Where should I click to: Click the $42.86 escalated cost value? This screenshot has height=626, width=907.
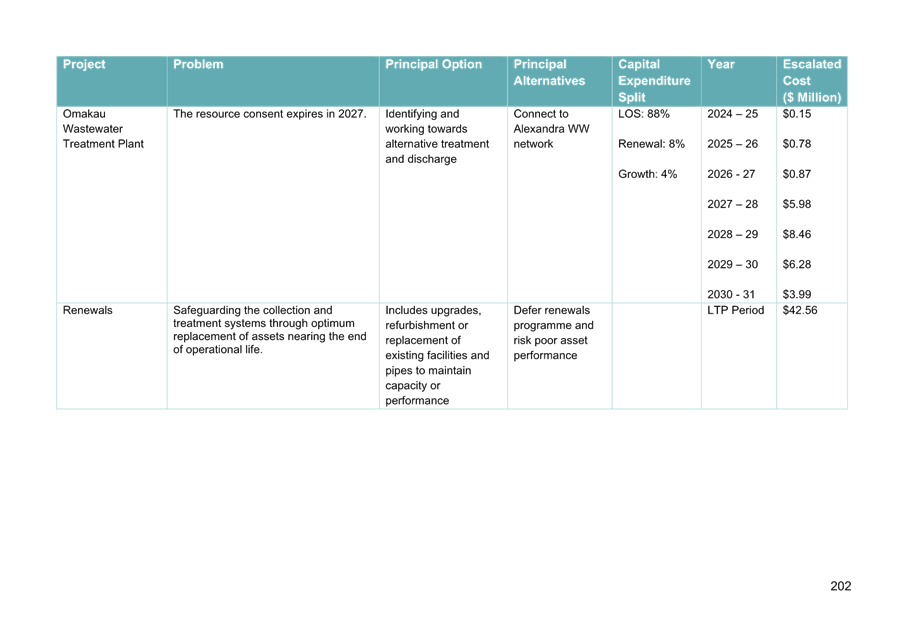800,310
